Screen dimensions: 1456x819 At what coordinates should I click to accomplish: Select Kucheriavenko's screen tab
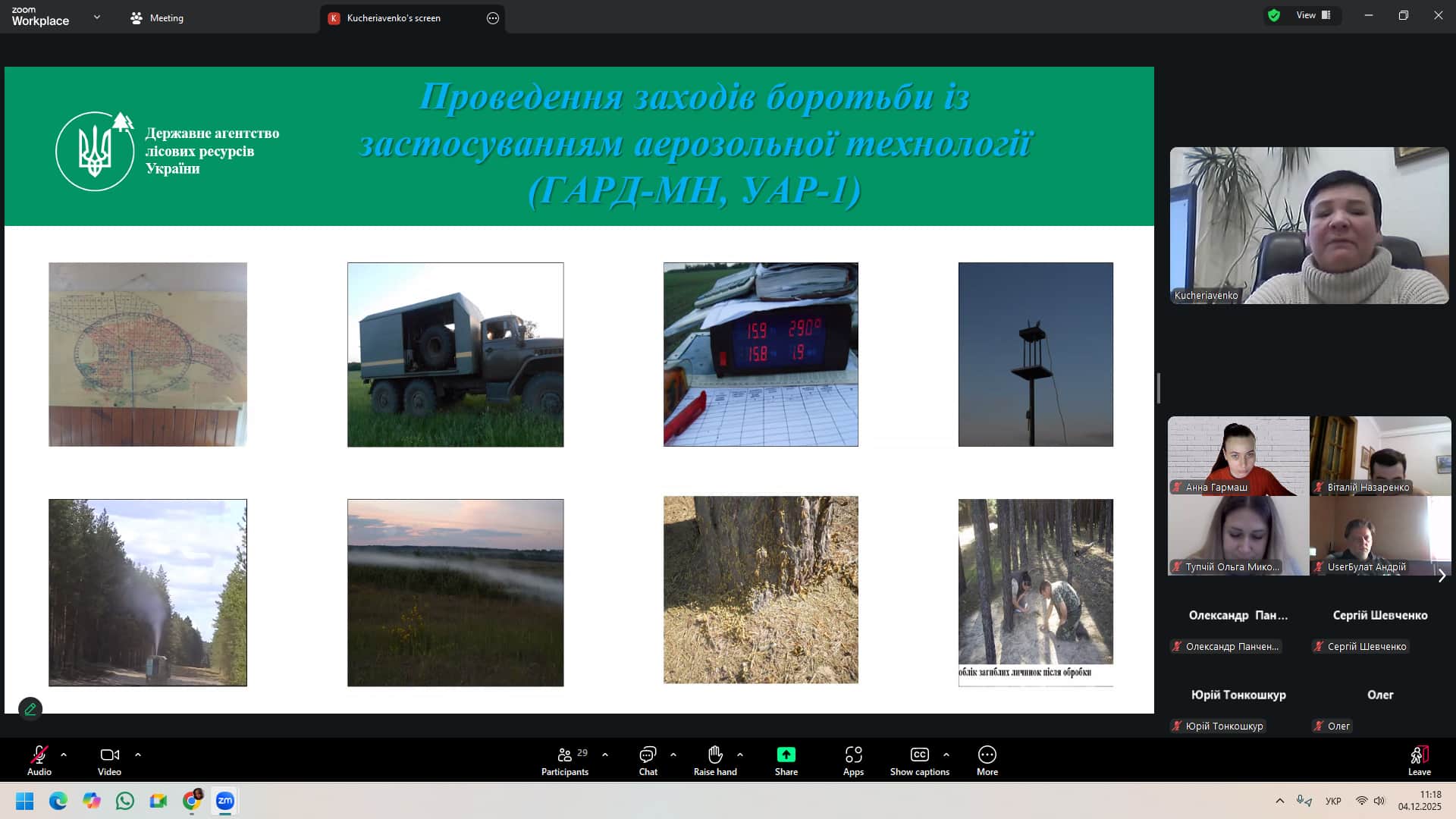click(x=393, y=18)
